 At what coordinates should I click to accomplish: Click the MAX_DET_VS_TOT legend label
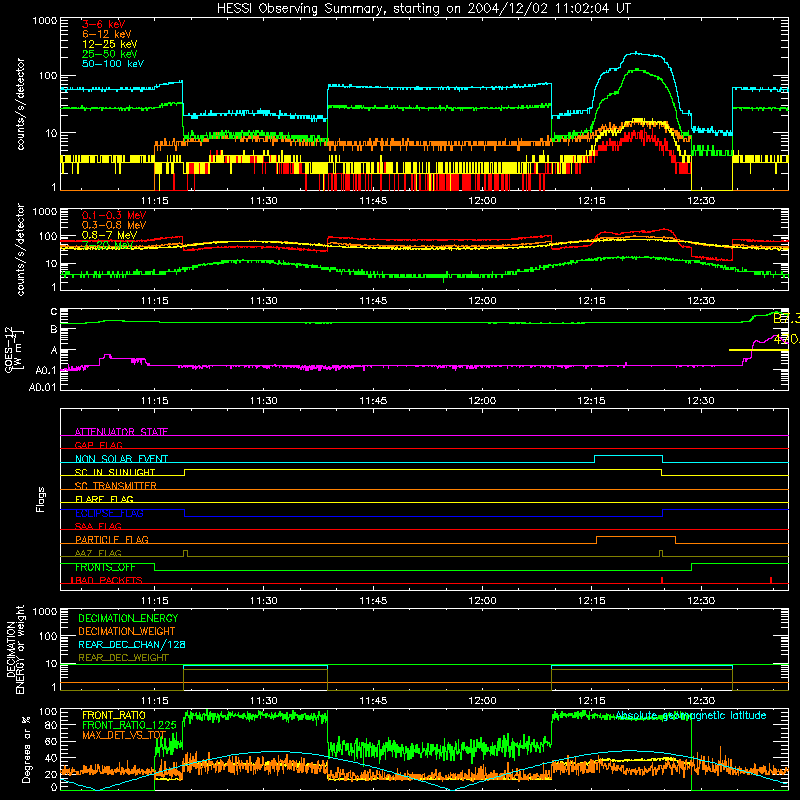[x=124, y=735]
